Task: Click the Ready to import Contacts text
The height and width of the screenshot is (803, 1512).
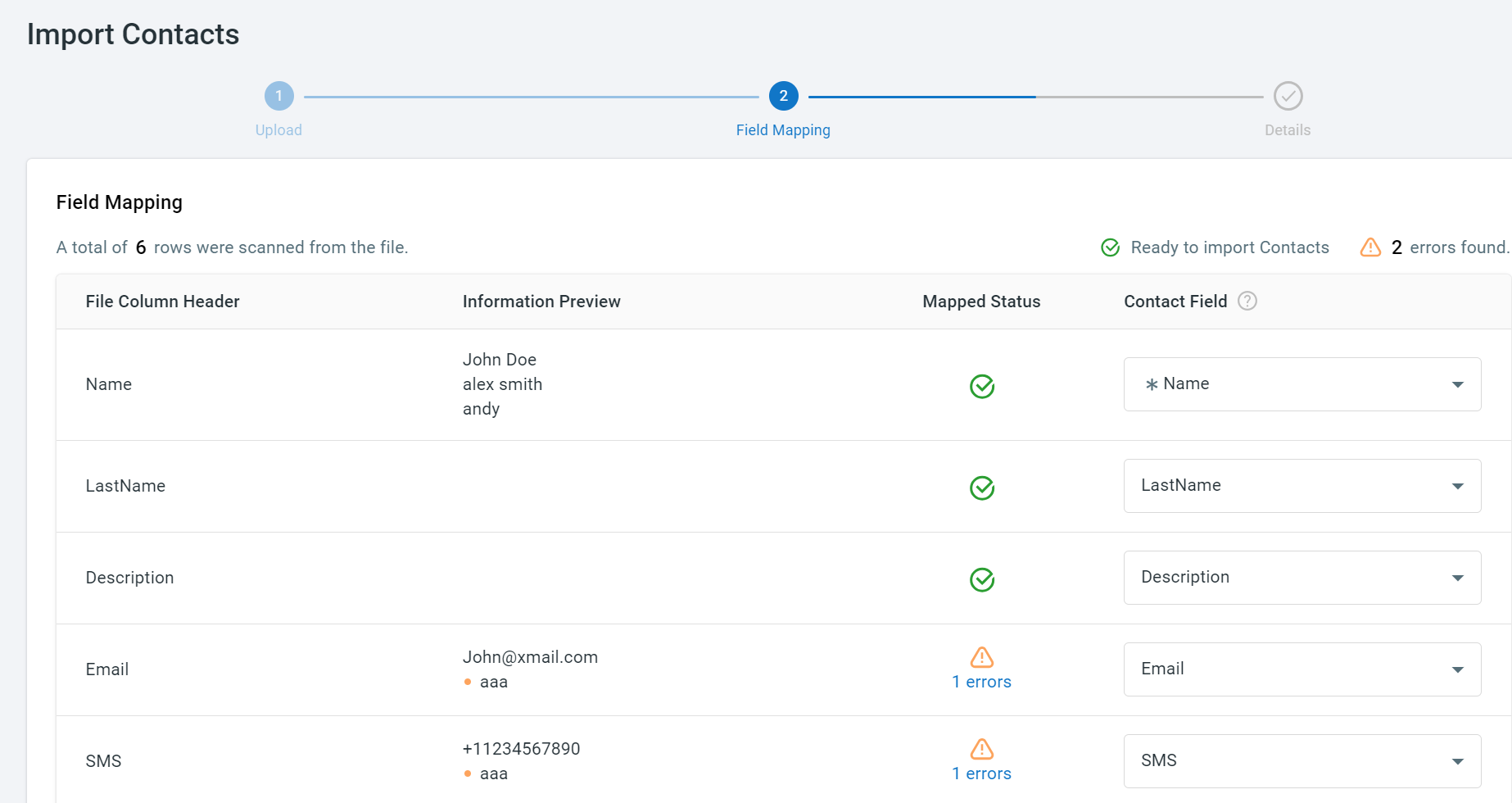Action: coord(1229,247)
